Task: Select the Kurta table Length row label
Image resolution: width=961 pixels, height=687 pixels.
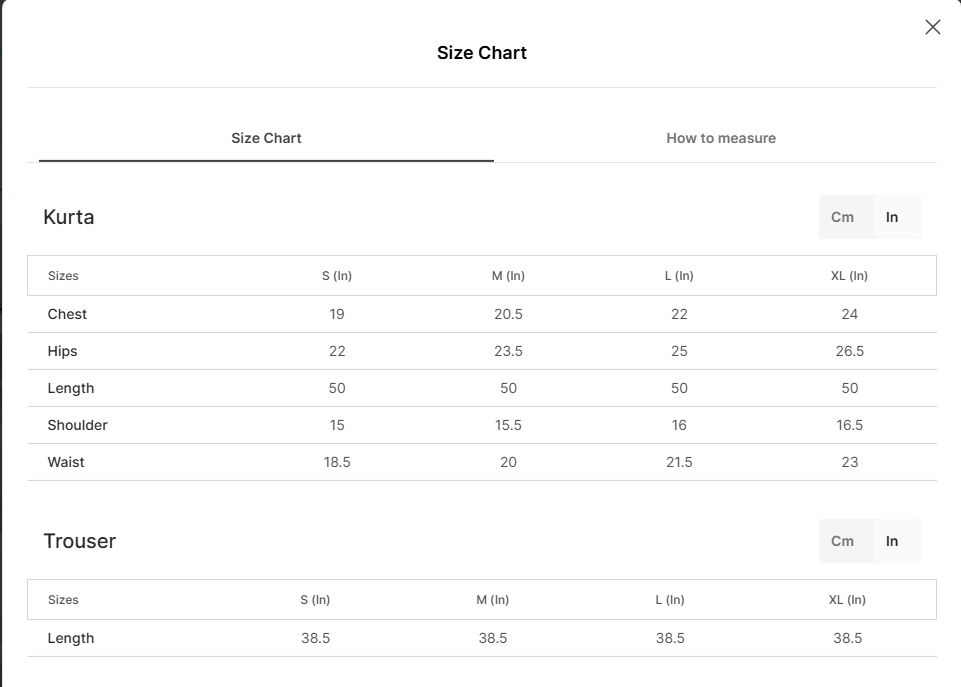Action: coord(70,388)
